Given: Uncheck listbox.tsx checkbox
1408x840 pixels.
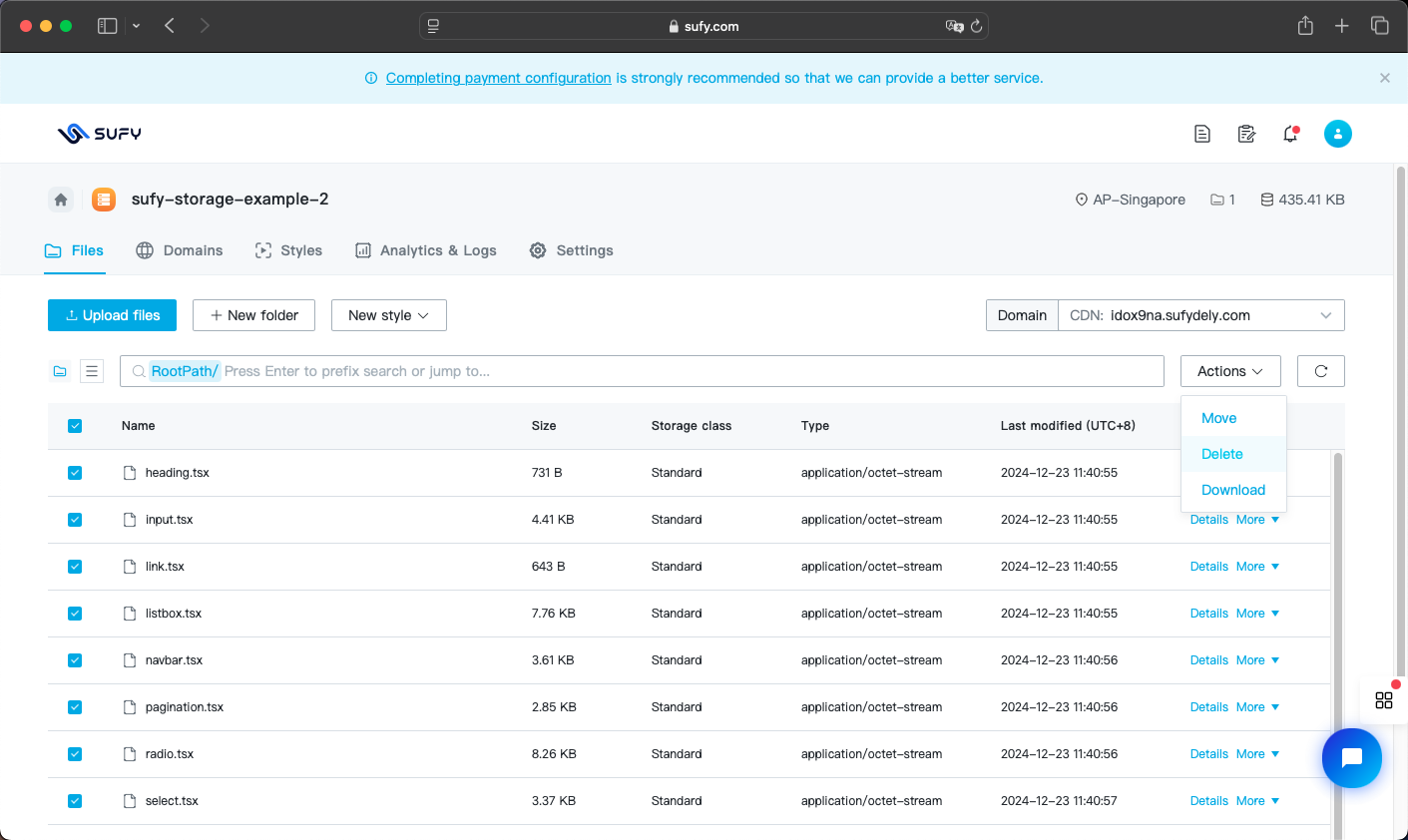Looking at the screenshot, I should pyautogui.click(x=75, y=614).
